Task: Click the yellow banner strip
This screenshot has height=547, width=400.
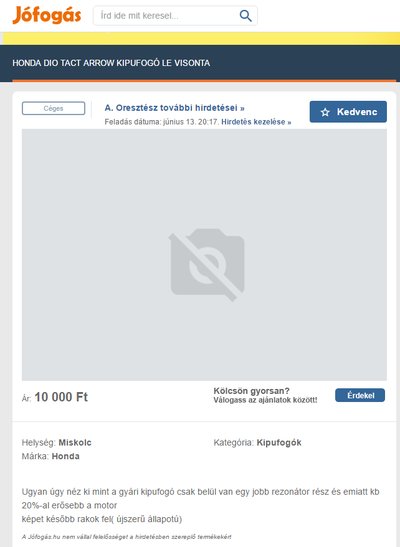Action: click(x=200, y=38)
